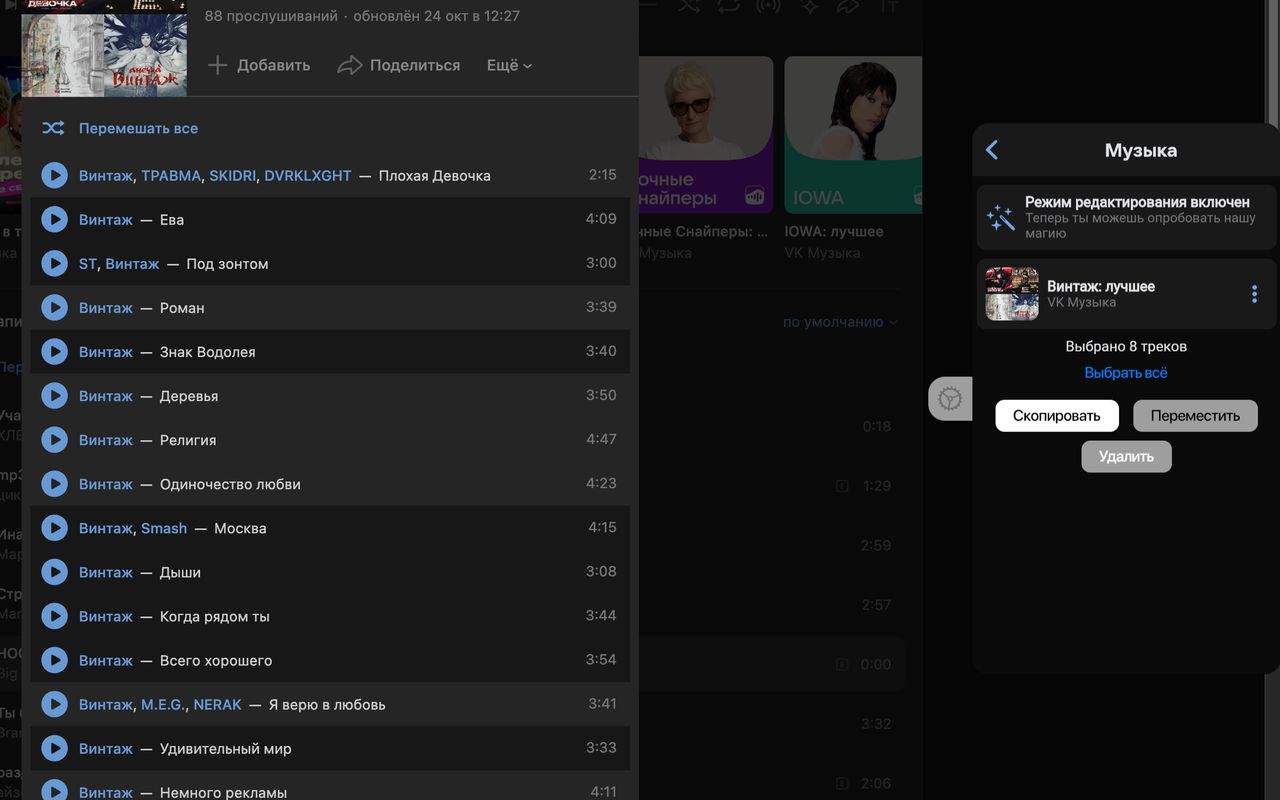Open the Ночные Снайперы playlist card
Viewport: 1280px width, 800px height.
point(704,135)
